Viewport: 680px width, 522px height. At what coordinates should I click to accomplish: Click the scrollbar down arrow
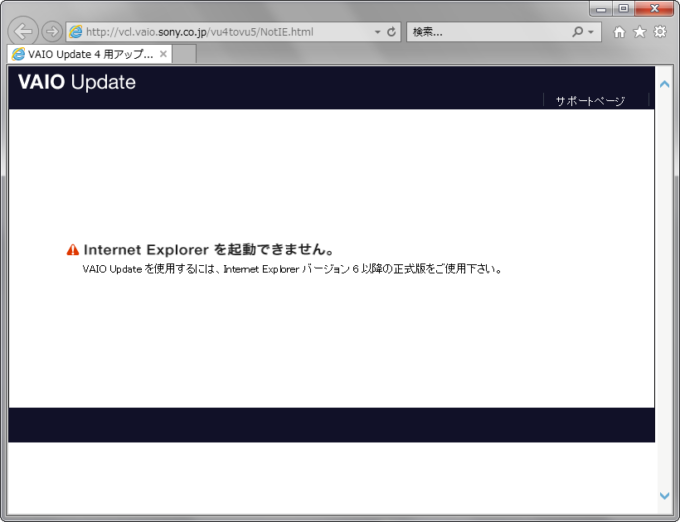pyautogui.click(x=665, y=496)
